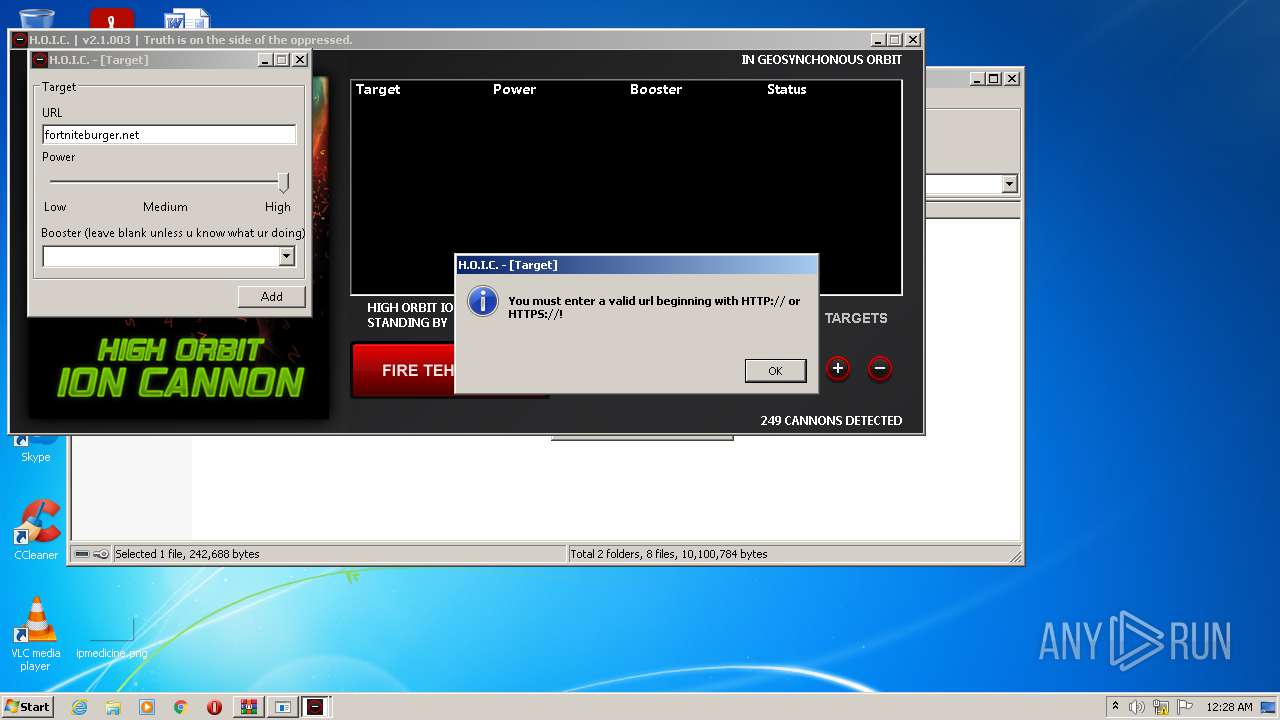Click the TARGETS label
This screenshot has height=720, width=1280.
point(856,318)
